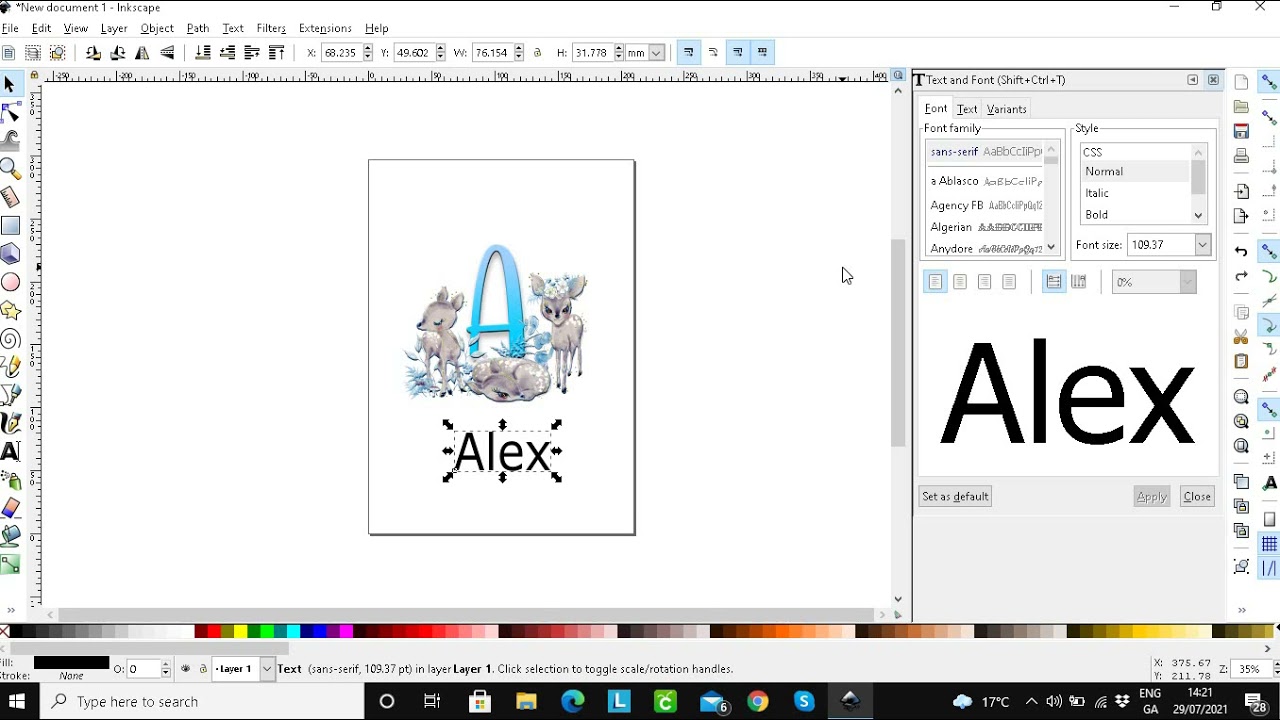This screenshot has width=1280, height=720.
Task: Switch to the Text tab
Action: coord(967,109)
